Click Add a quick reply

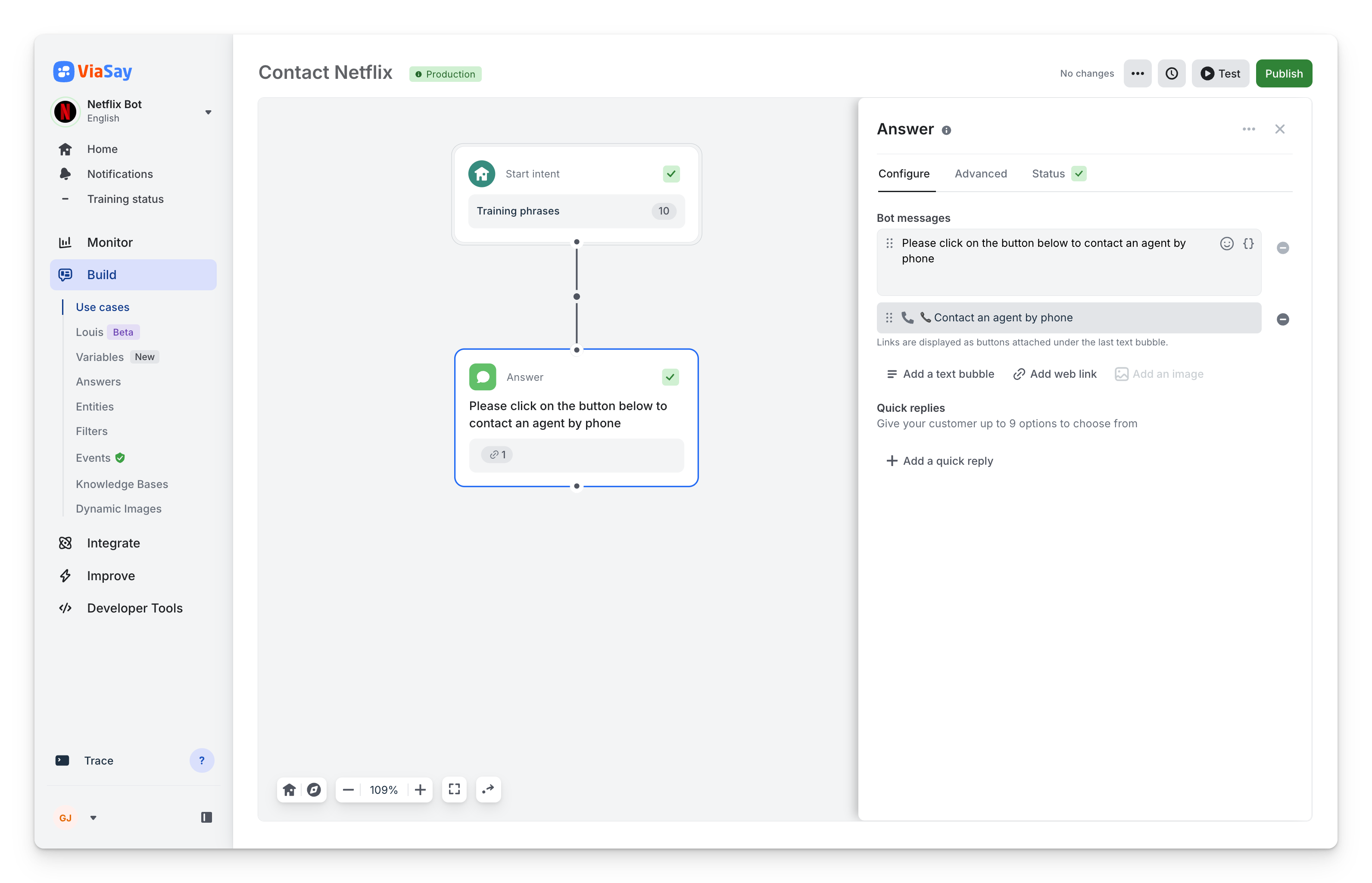(940, 461)
